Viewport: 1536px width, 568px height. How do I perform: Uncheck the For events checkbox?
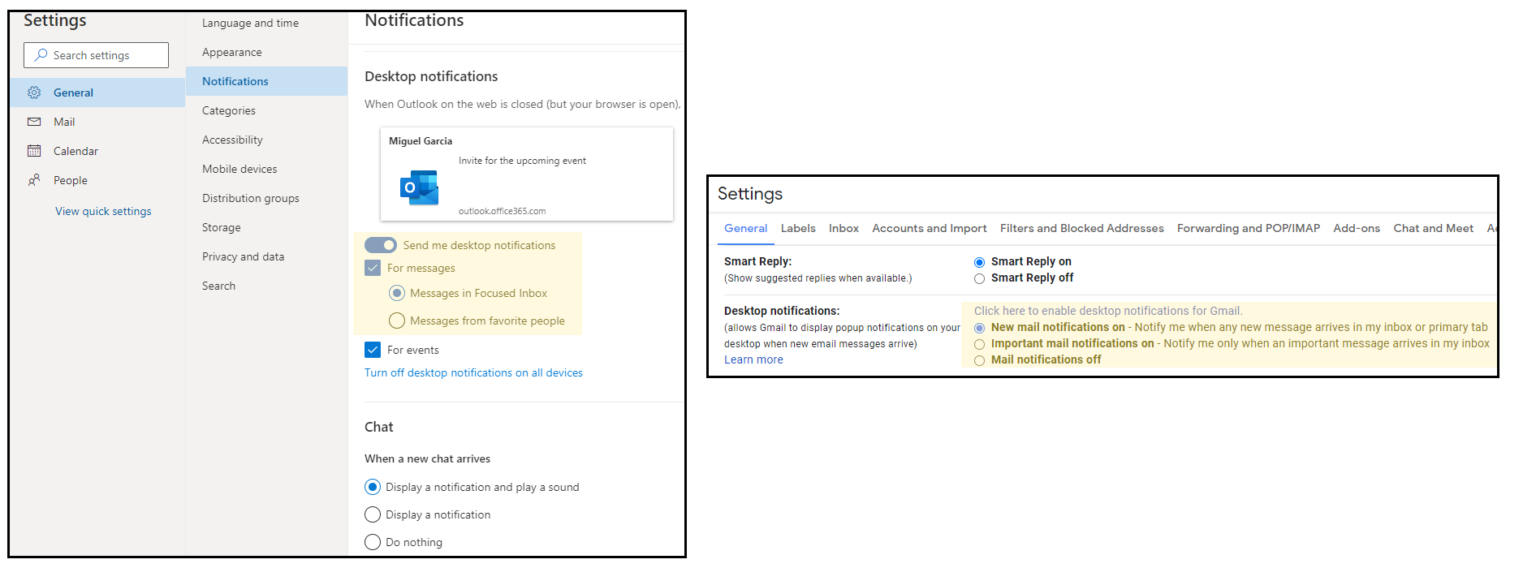coord(373,350)
